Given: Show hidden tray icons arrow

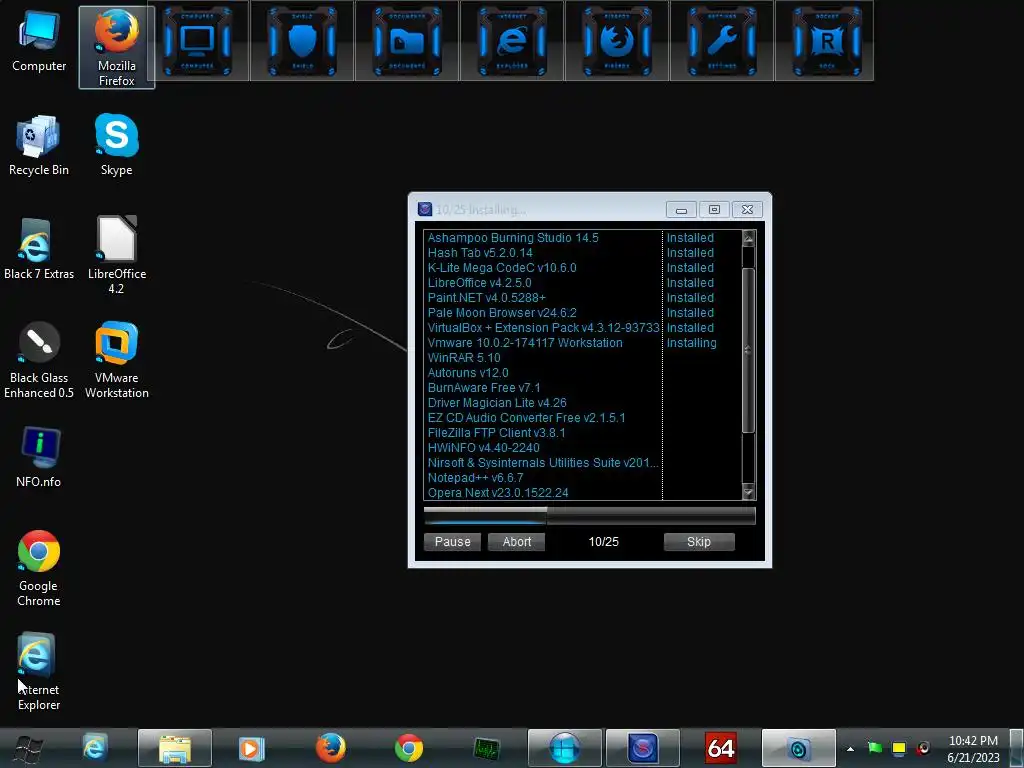Looking at the screenshot, I should click(850, 748).
